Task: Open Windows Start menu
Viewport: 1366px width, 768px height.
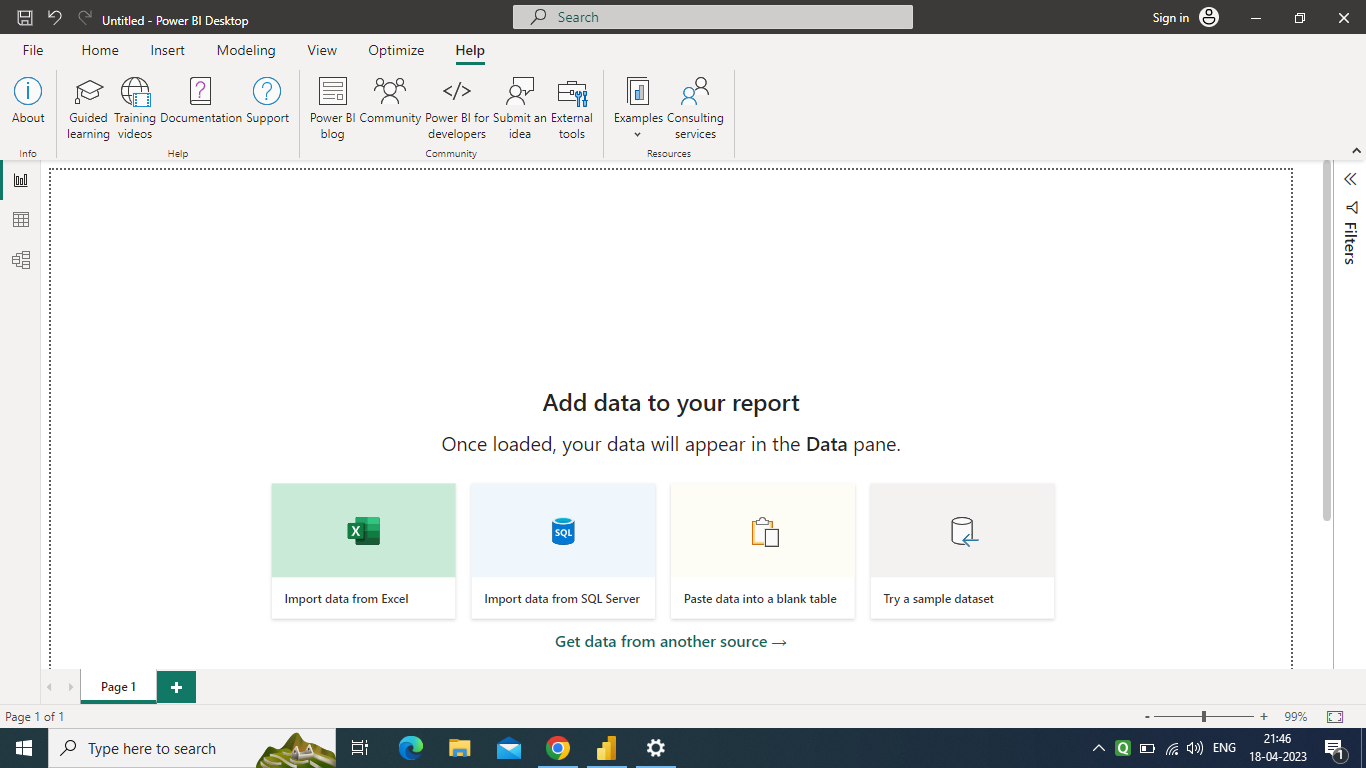Action: (23, 748)
